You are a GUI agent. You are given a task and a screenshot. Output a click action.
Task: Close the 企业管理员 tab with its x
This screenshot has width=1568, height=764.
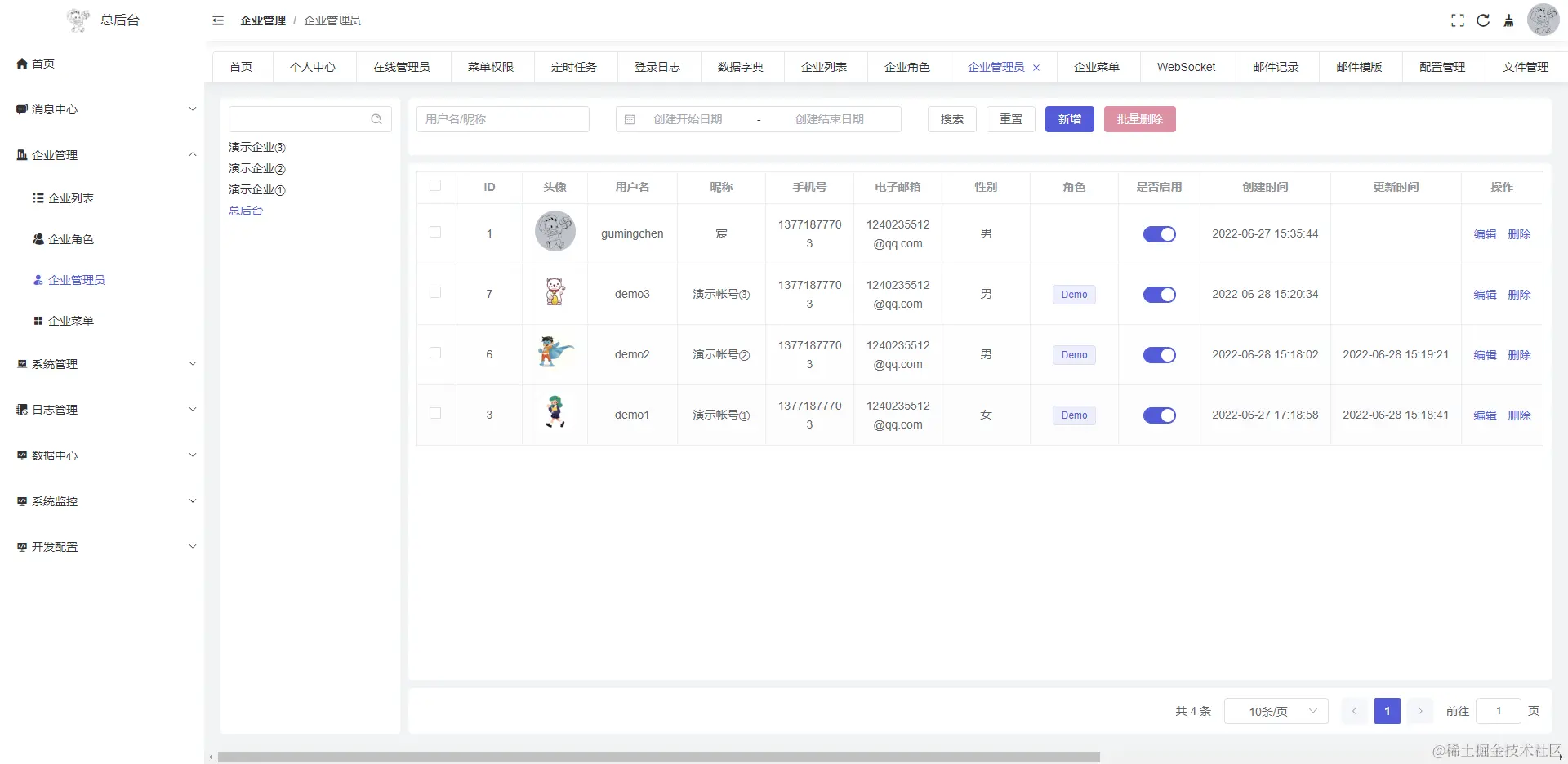pos(1036,68)
